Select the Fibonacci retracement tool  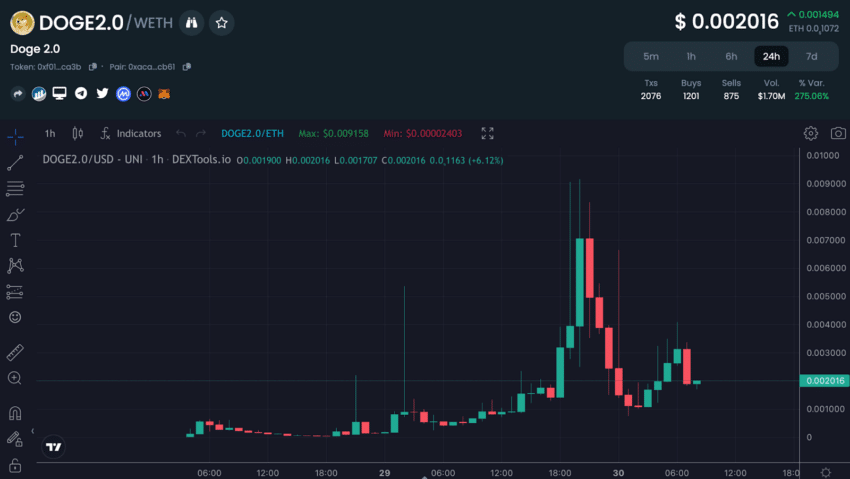(15, 189)
